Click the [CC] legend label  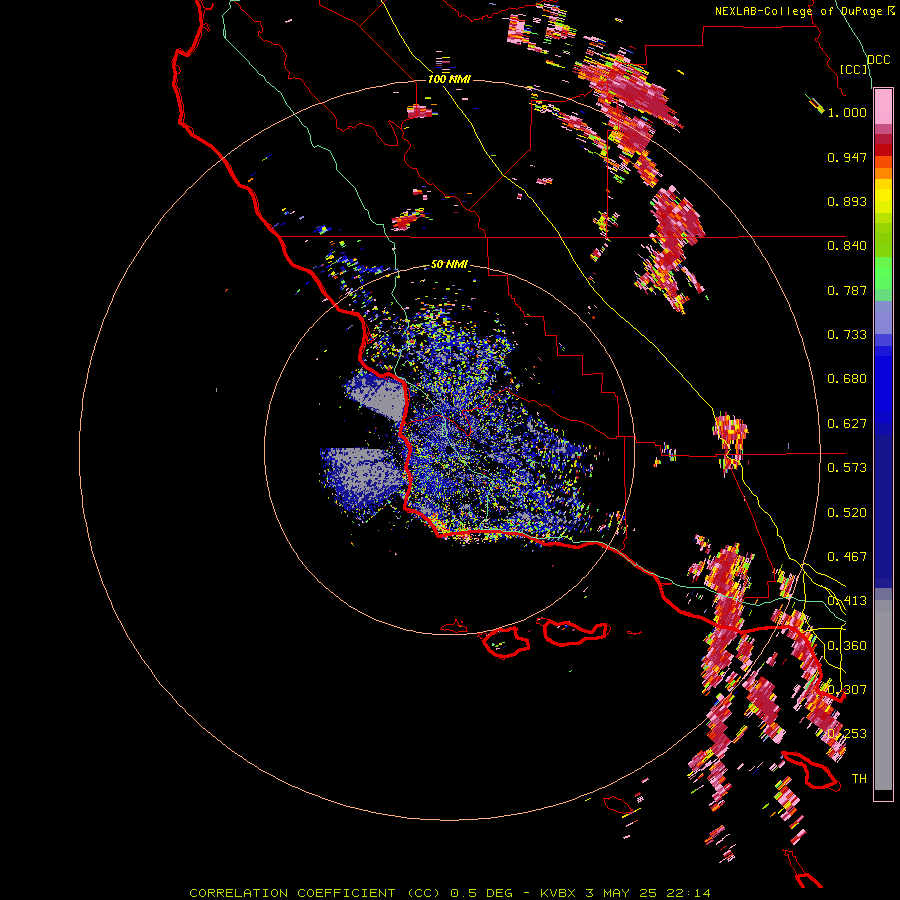(853, 69)
